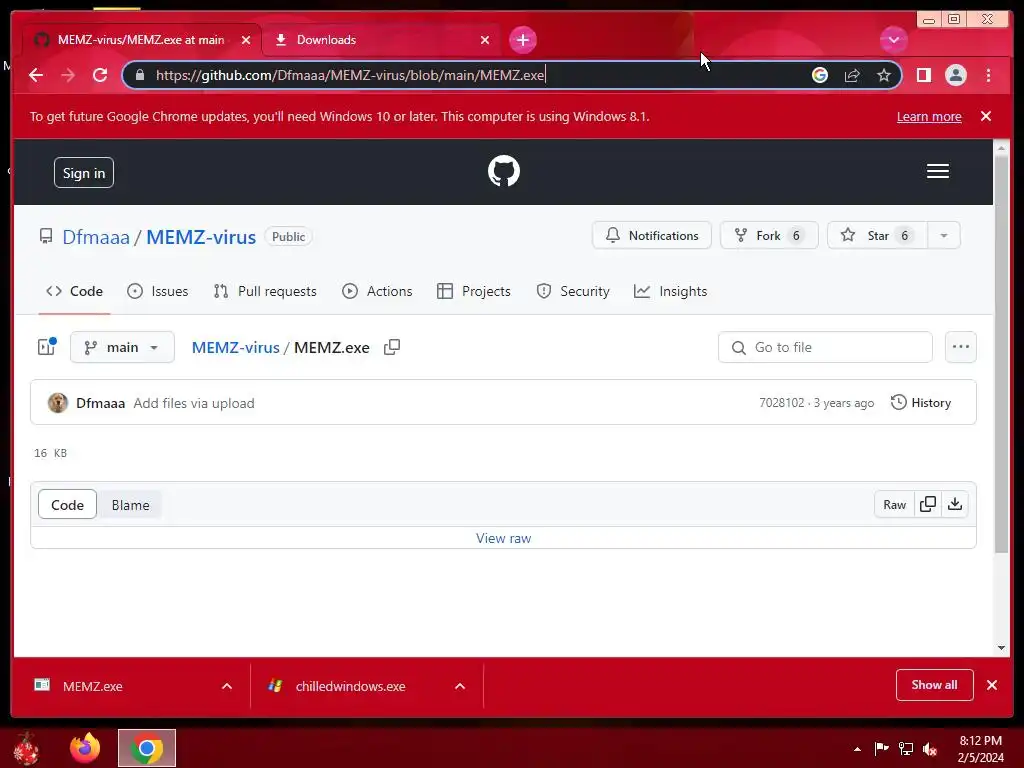This screenshot has width=1024, height=768.
Task: Reload the page with the refresh icon
Action: 100,75
